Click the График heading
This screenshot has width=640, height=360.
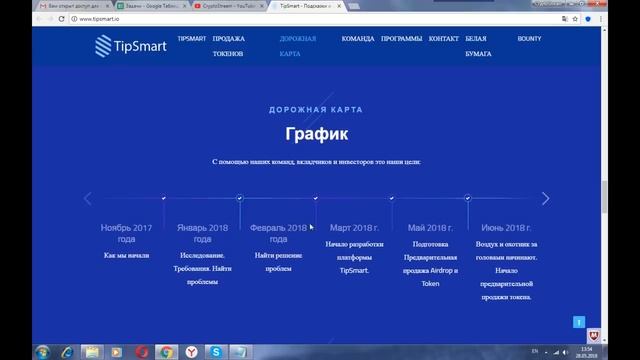pyautogui.click(x=316, y=134)
